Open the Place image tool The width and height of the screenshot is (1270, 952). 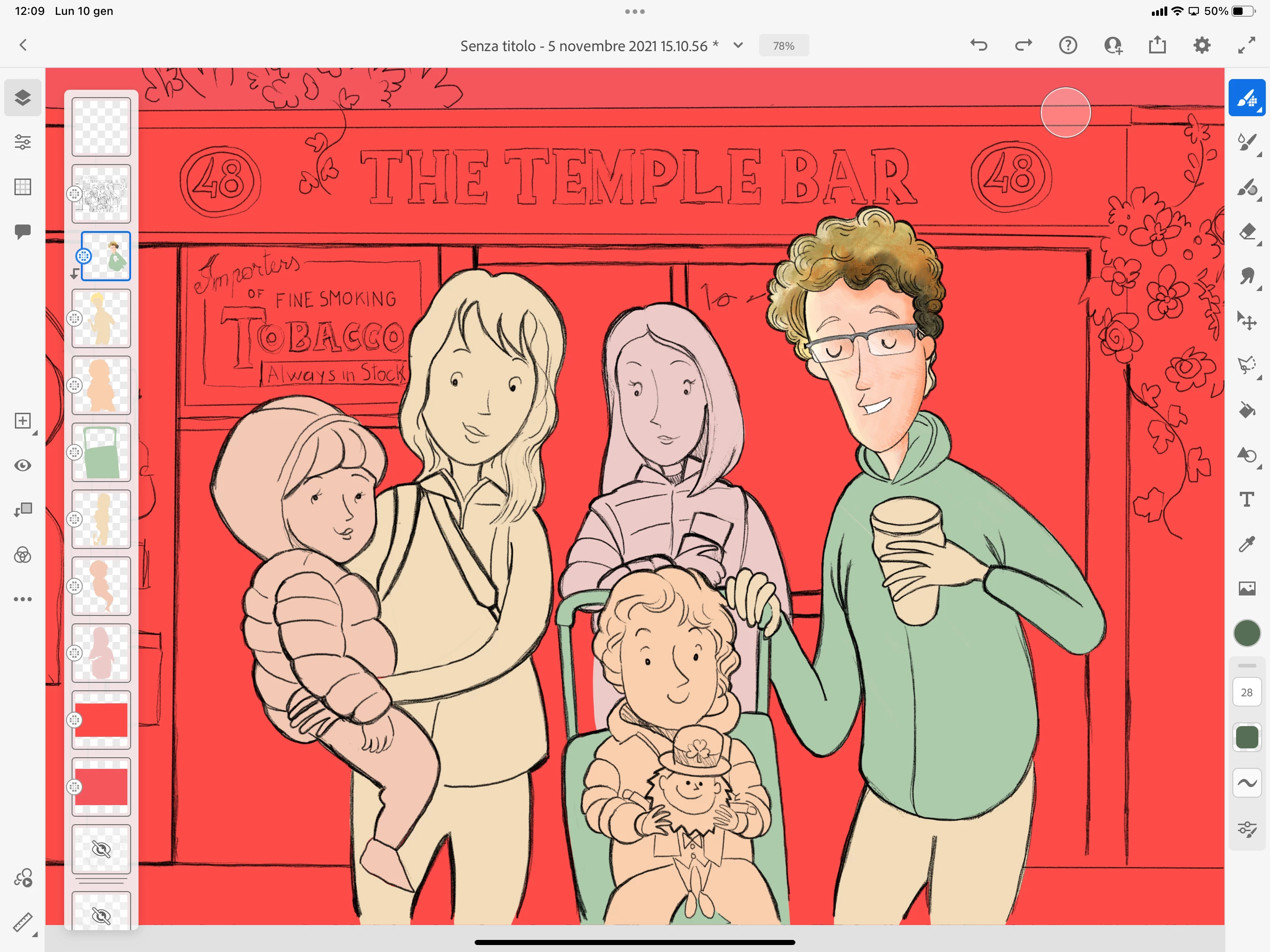click(1246, 588)
